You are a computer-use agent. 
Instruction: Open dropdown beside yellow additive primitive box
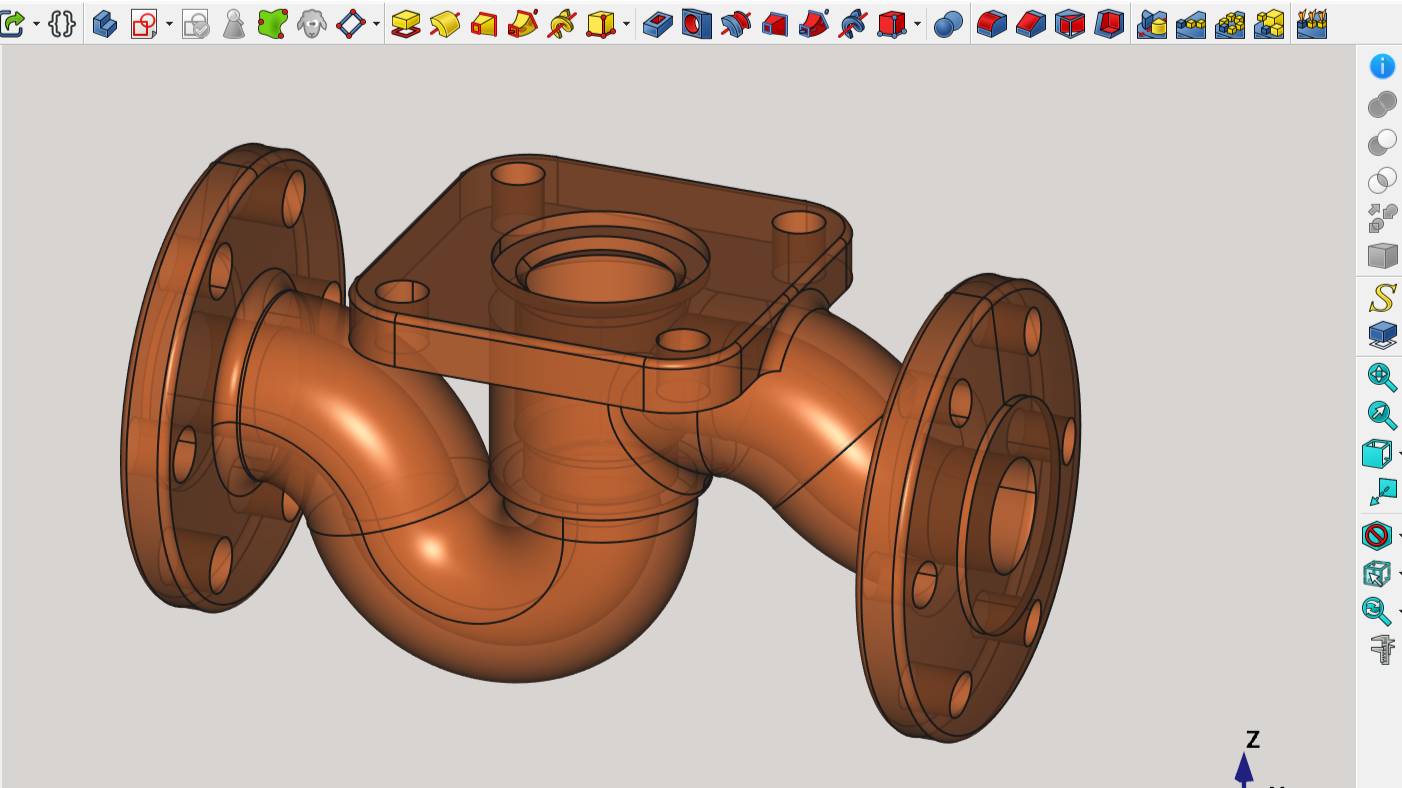click(626, 24)
